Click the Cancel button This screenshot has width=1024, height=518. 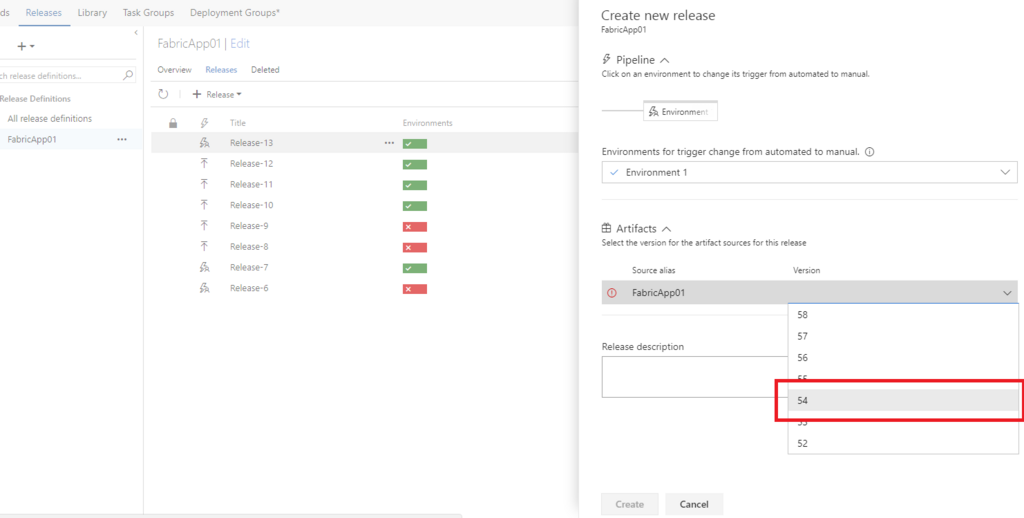[693, 504]
